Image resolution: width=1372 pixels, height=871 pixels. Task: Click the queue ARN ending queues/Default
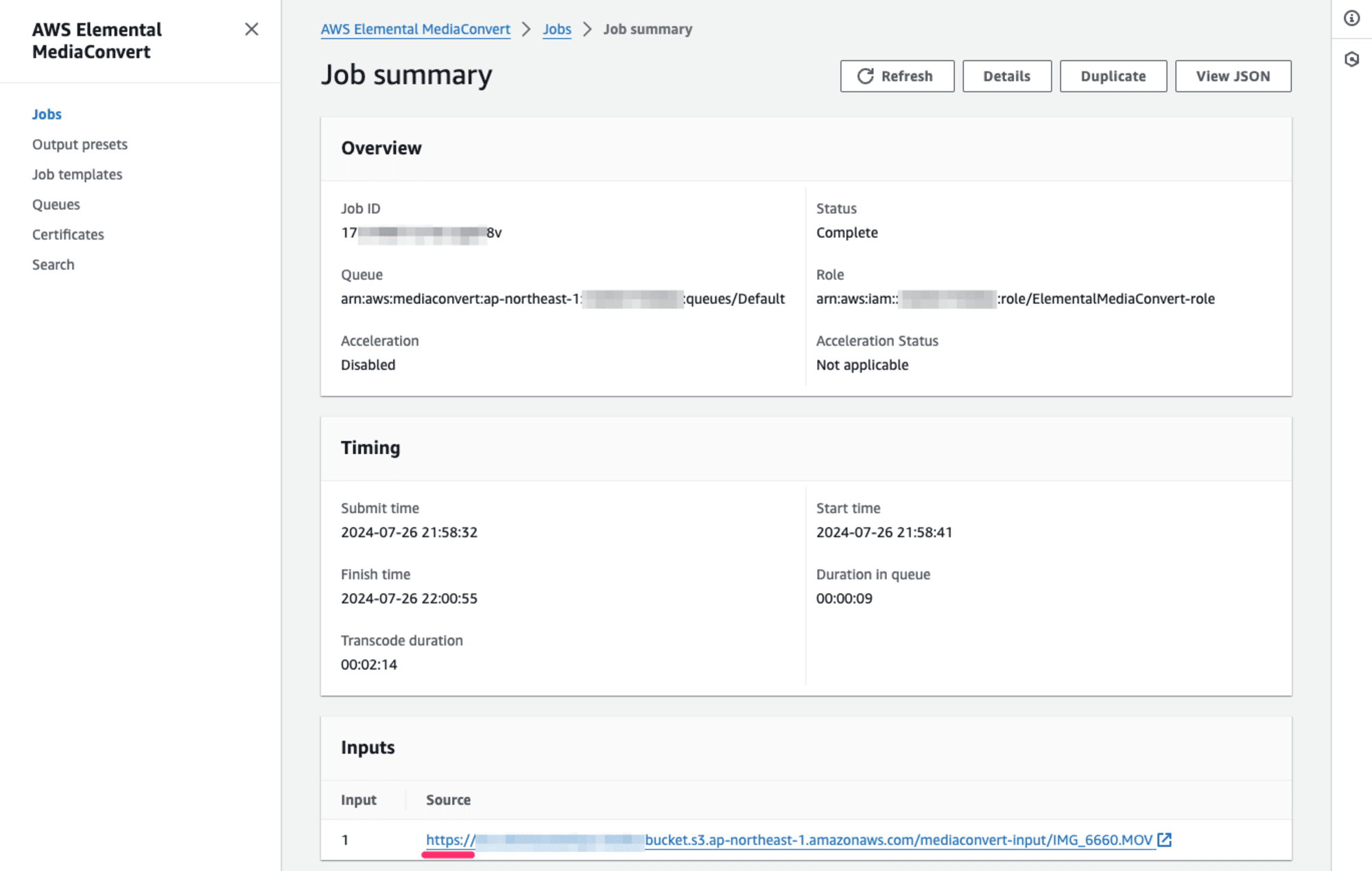[x=563, y=298]
